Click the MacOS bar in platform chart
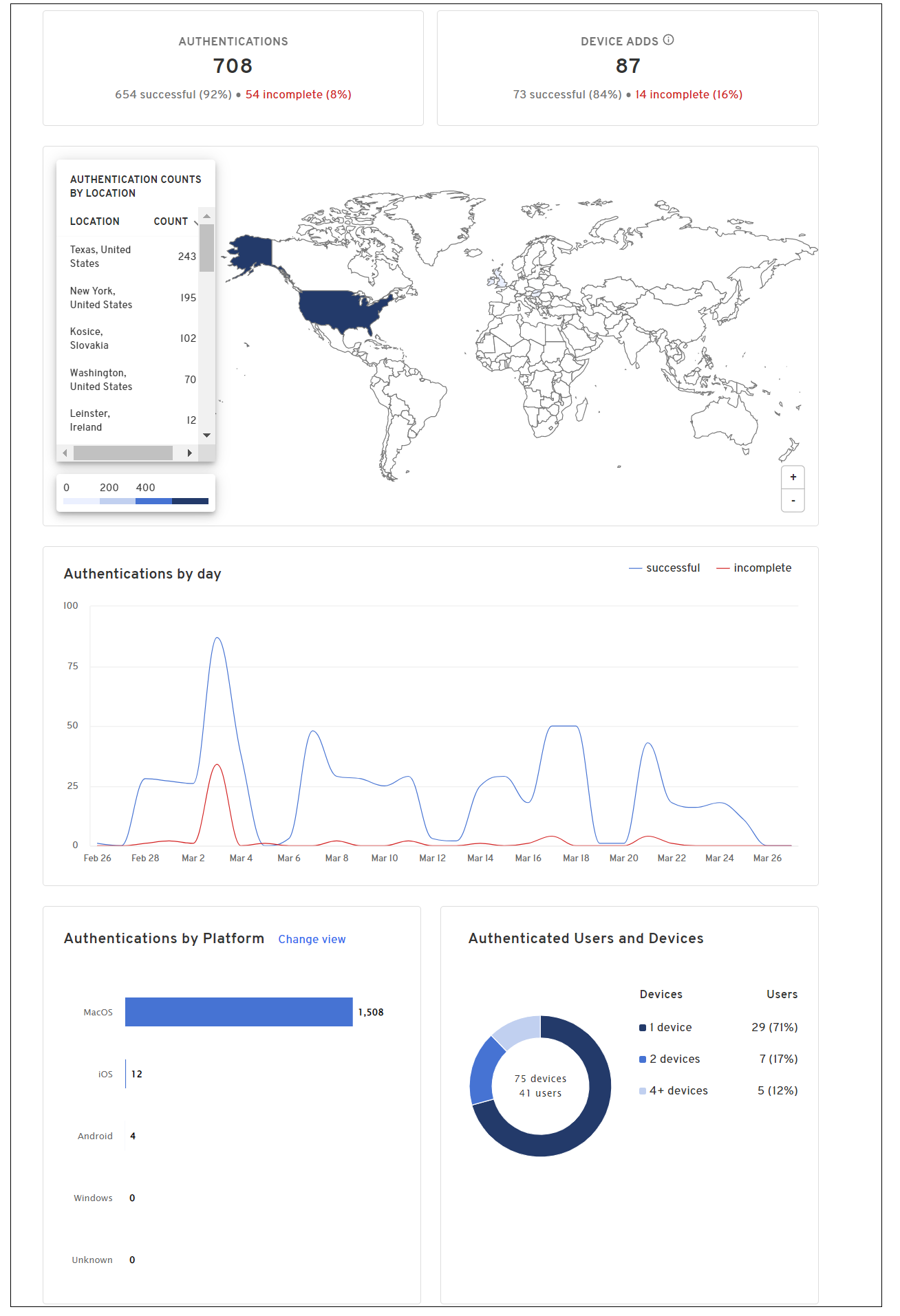 (x=239, y=1012)
